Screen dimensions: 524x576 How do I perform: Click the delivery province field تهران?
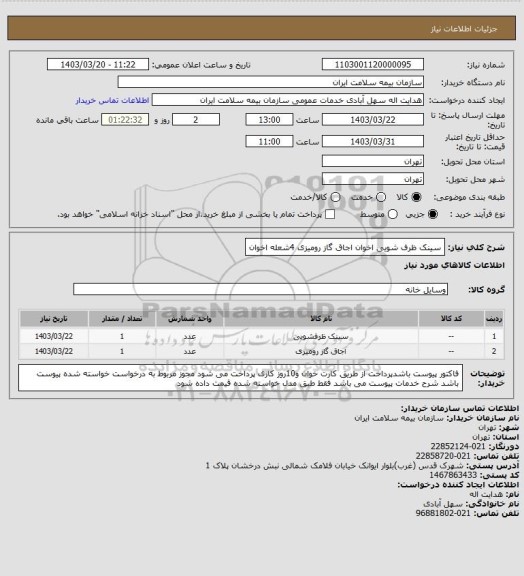tap(373, 161)
